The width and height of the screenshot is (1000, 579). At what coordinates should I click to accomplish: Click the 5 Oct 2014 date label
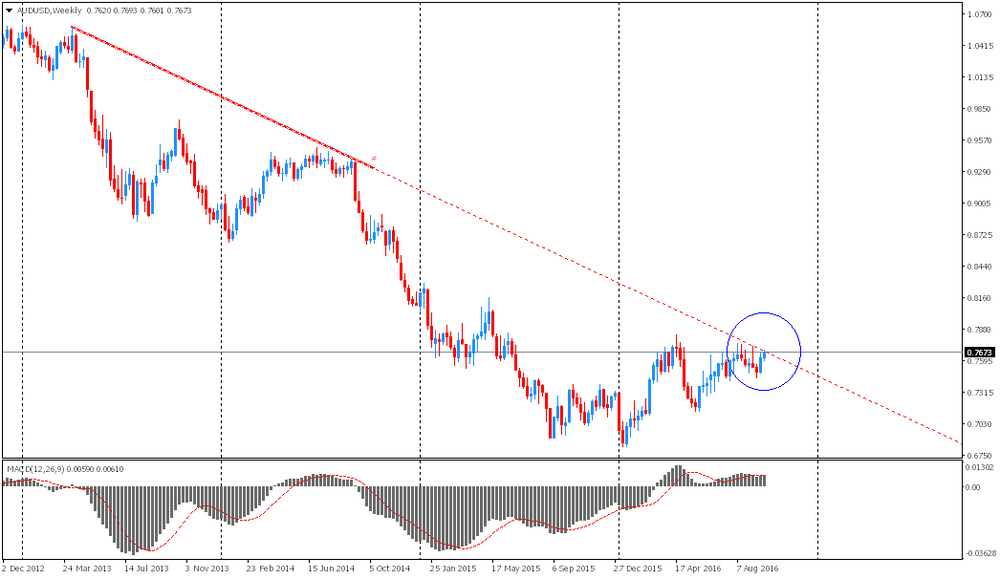(x=390, y=568)
